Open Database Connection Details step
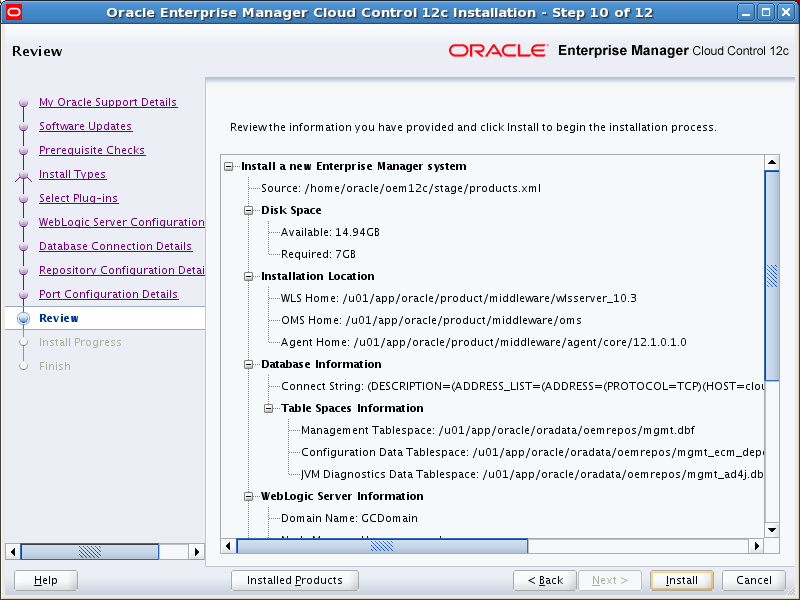The height and width of the screenshot is (600, 800). coord(115,246)
